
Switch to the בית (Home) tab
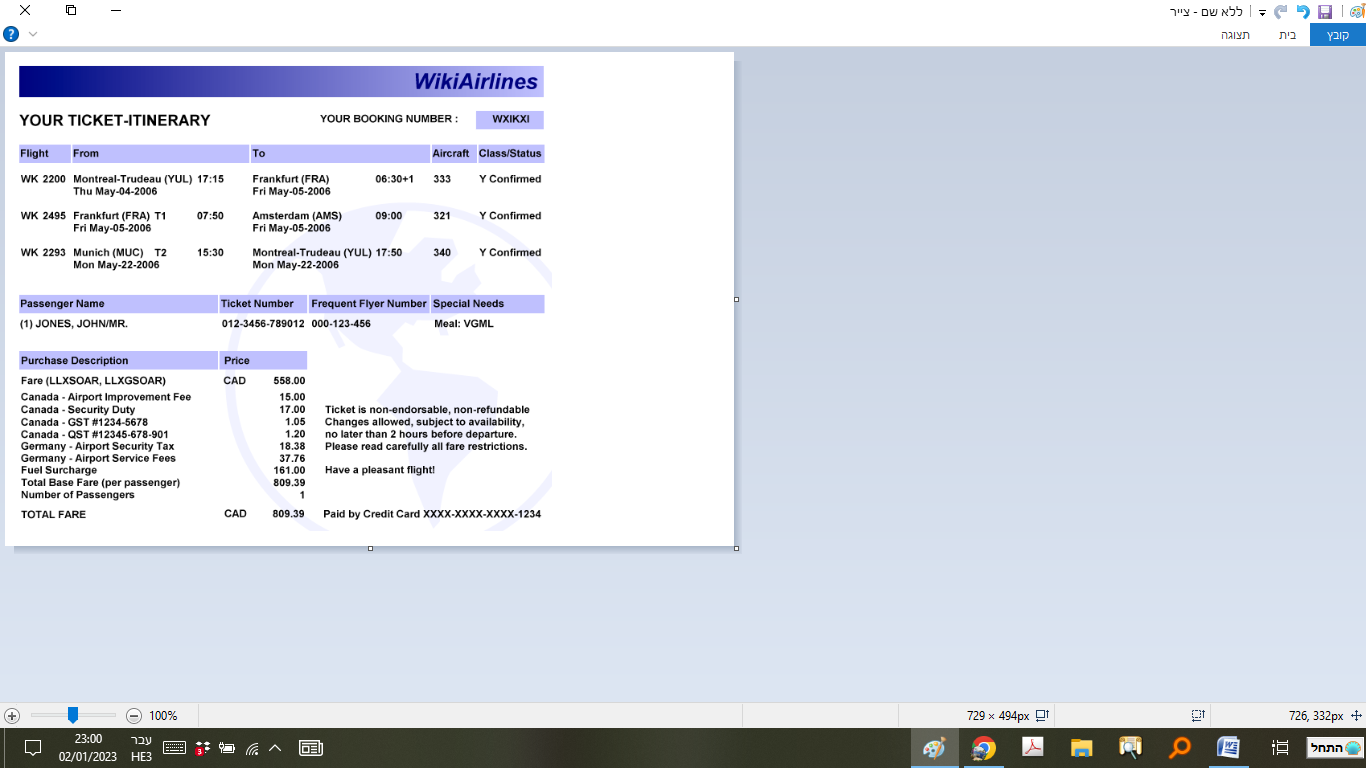[1287, 35]
